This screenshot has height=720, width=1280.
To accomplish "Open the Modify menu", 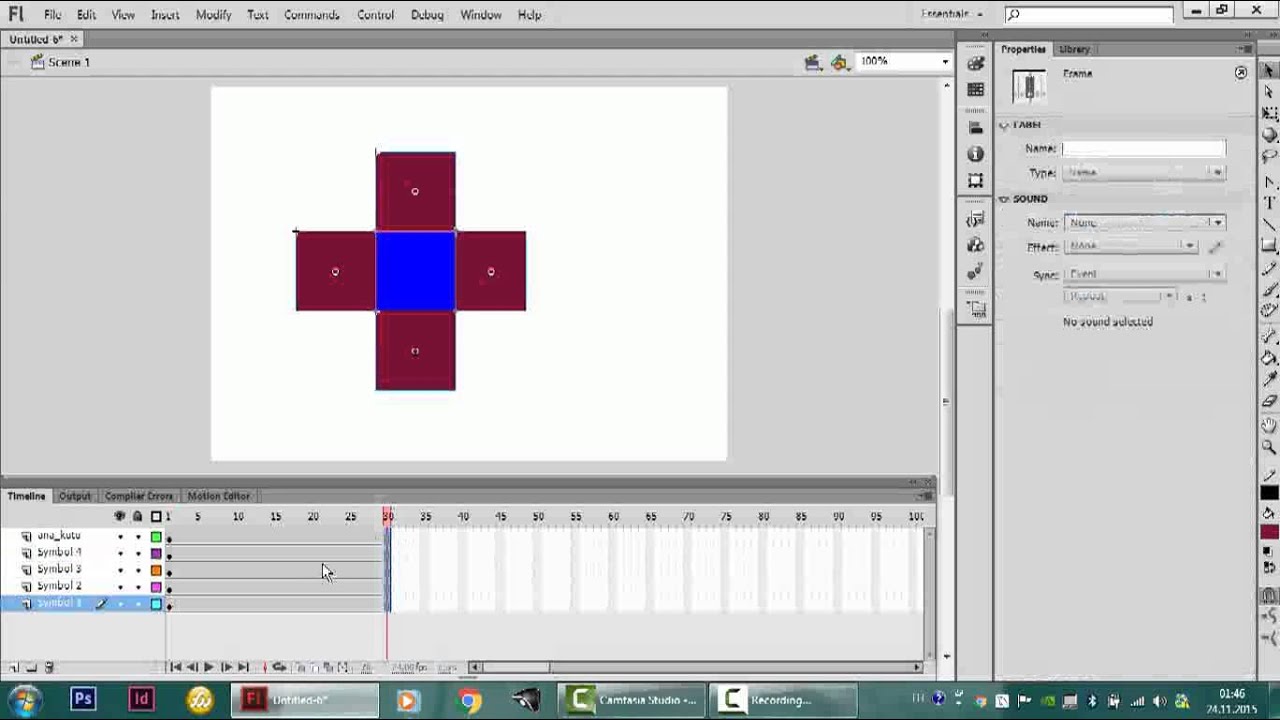I will click(x=213, y=14).
